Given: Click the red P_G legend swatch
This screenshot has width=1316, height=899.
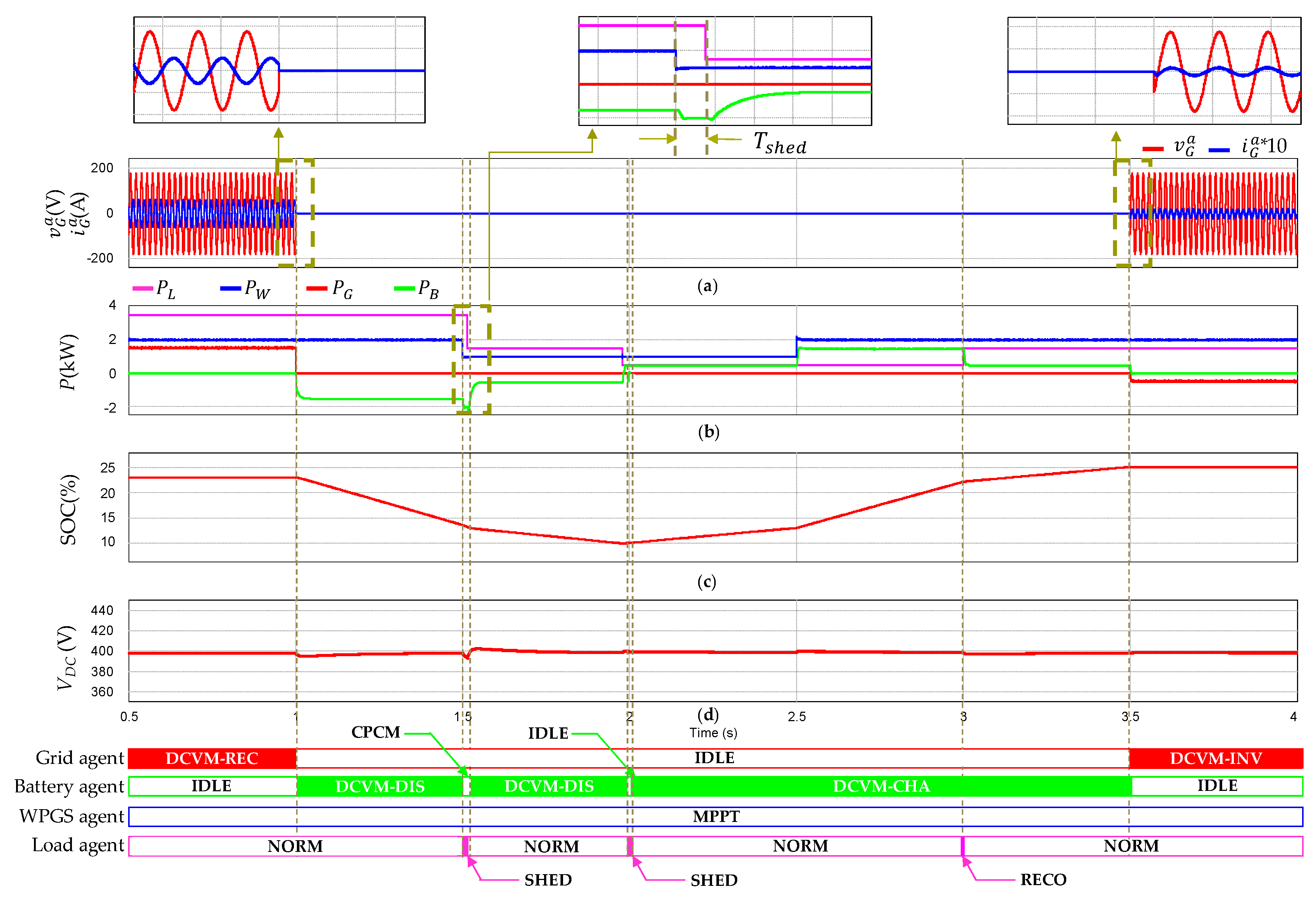Looking at the screenshot, I should click(x=317, y=289).
